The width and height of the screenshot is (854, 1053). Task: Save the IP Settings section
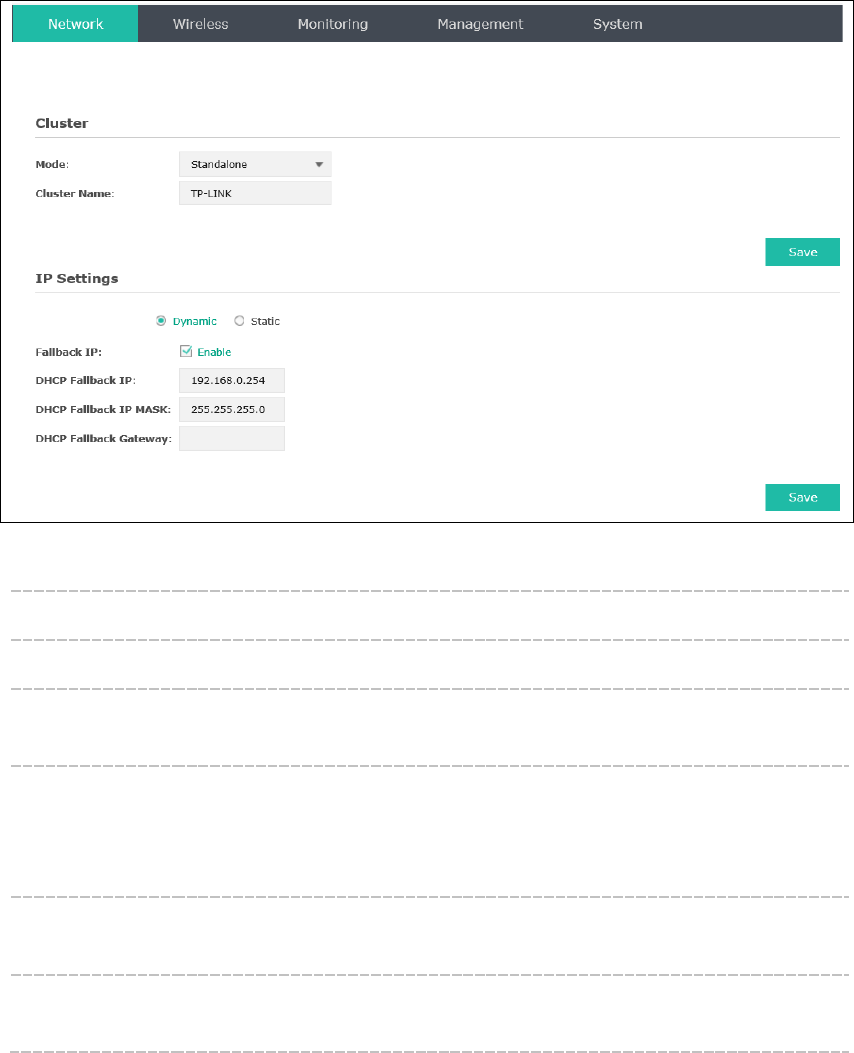point(802,497)
